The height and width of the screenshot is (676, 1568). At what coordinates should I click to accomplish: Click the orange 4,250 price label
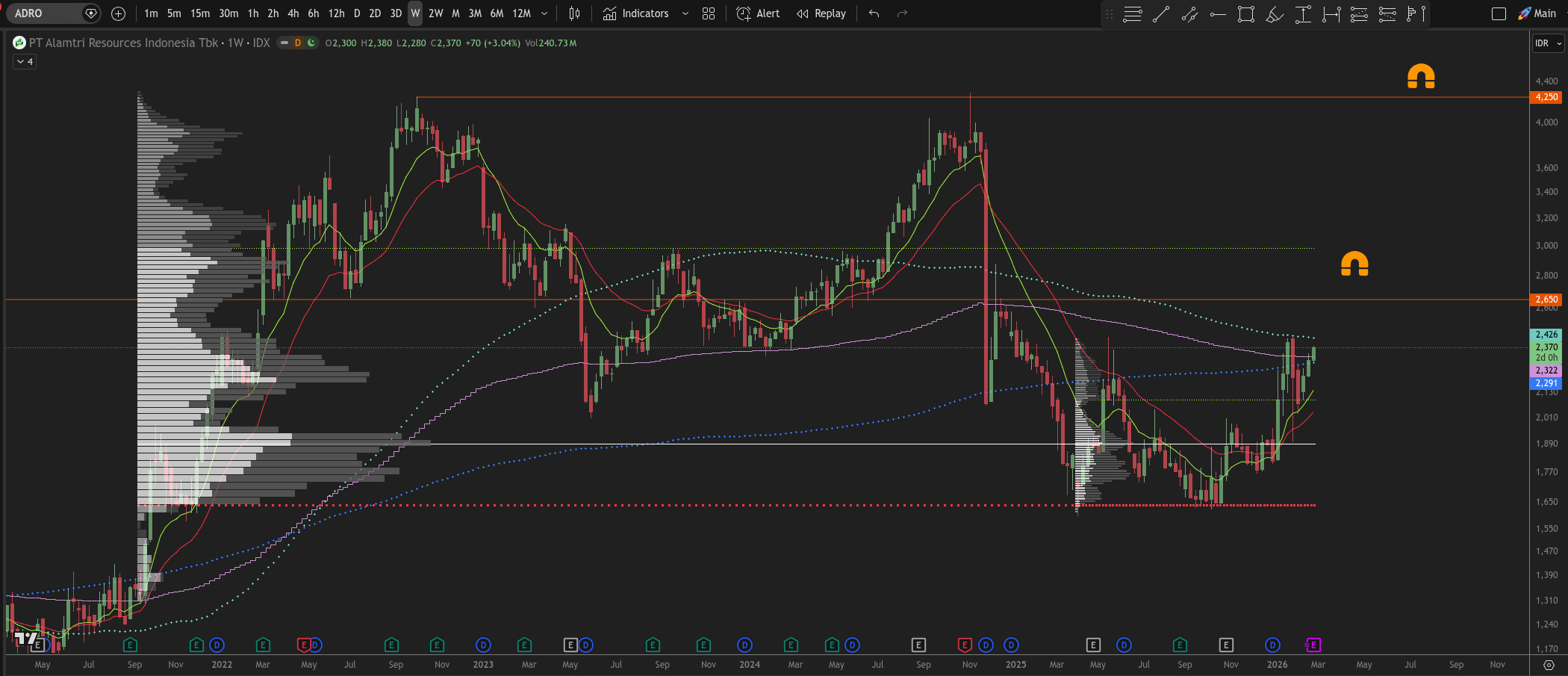pyautogui.click(x=1546, y=97)
